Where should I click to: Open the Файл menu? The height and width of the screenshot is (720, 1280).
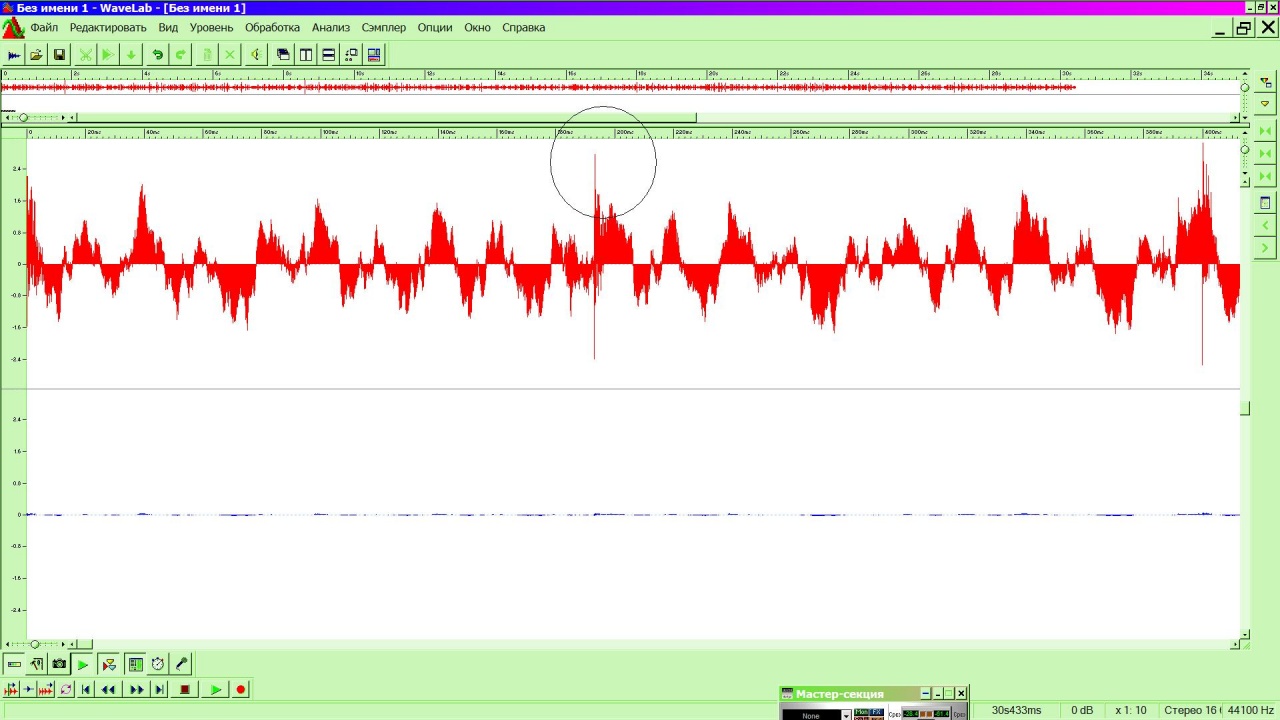44,27
